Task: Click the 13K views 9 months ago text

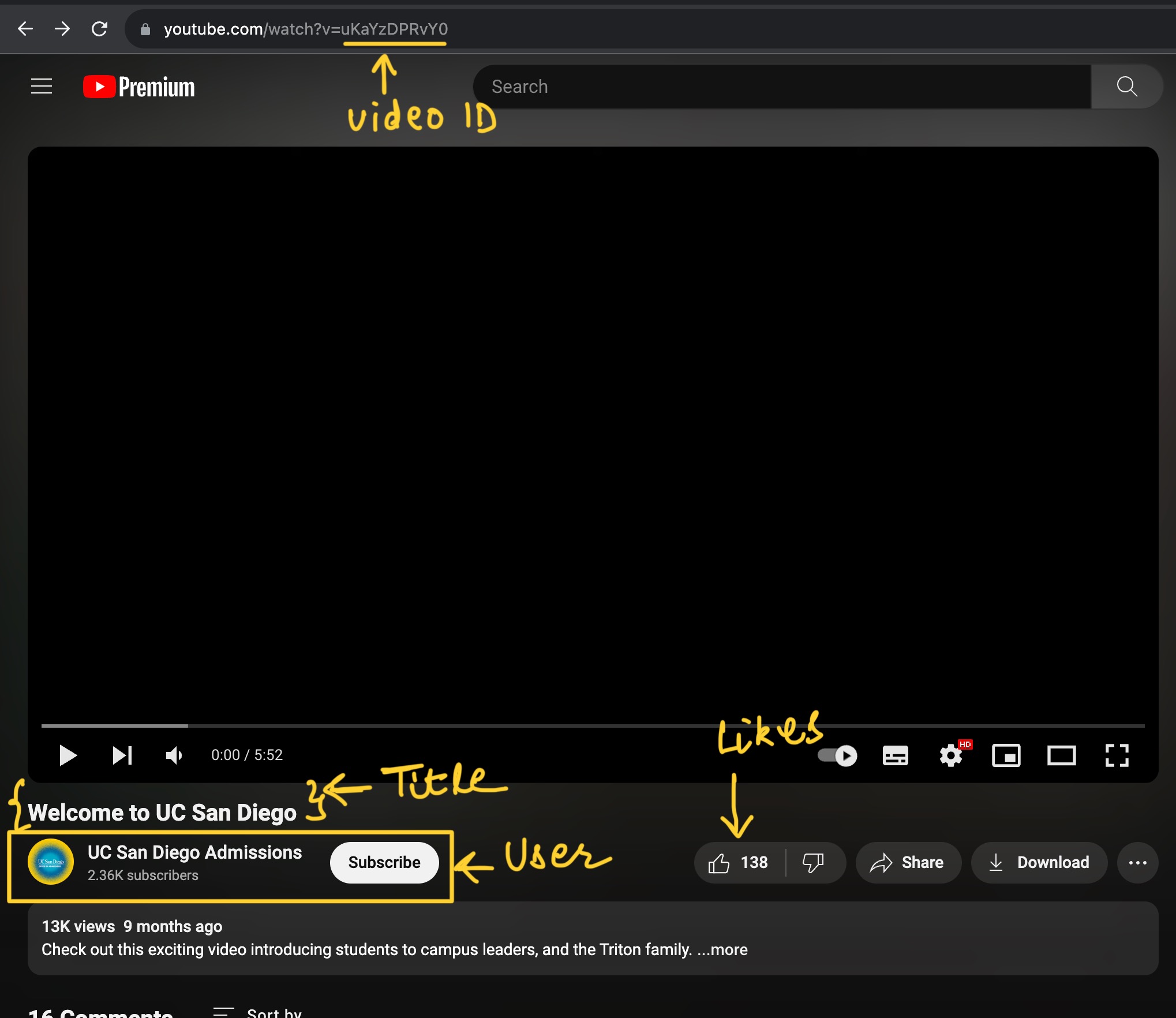Action: tap(132, 926)
